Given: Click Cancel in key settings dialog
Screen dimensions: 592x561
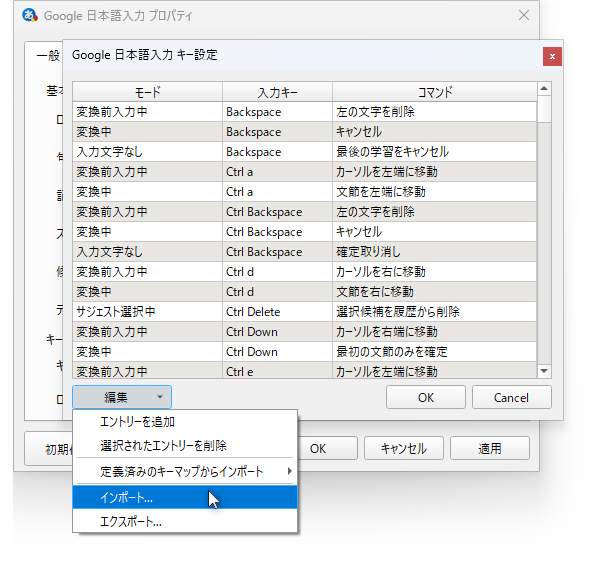Looking at the screenshot, I should tap(512, 397).
